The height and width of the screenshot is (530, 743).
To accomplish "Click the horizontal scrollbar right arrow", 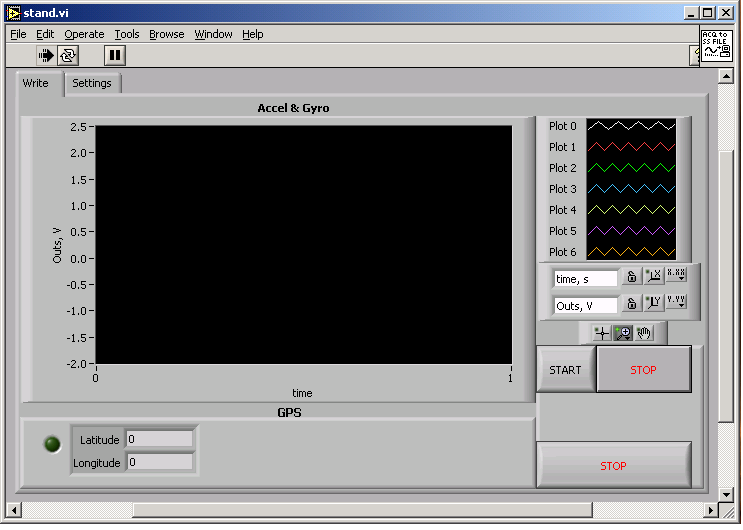I will 710,511.
